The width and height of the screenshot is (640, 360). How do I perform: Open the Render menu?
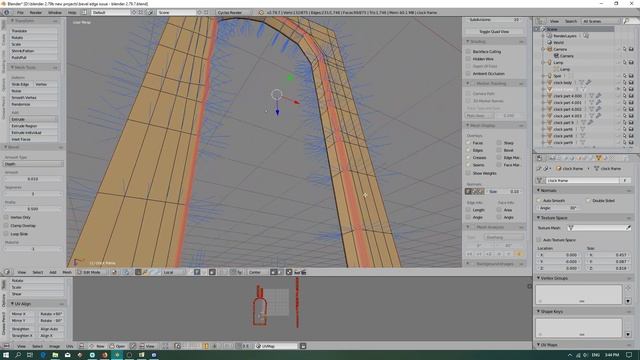pos(36,13)
